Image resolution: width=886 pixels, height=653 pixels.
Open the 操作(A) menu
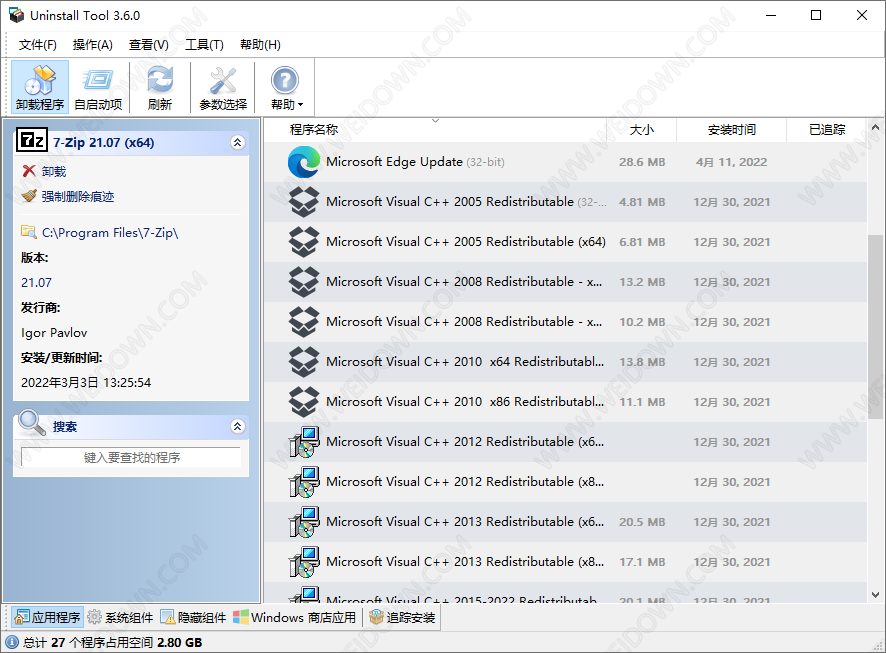(x=93, y=45)
